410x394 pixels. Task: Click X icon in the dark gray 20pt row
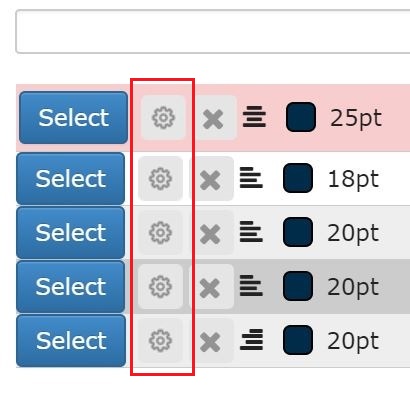click(210, 288)
